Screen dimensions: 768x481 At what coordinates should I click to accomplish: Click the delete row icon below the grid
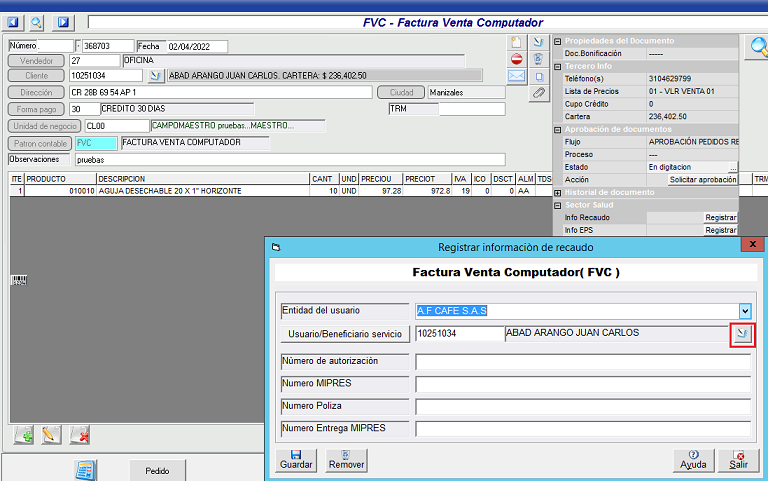point(80,435)
